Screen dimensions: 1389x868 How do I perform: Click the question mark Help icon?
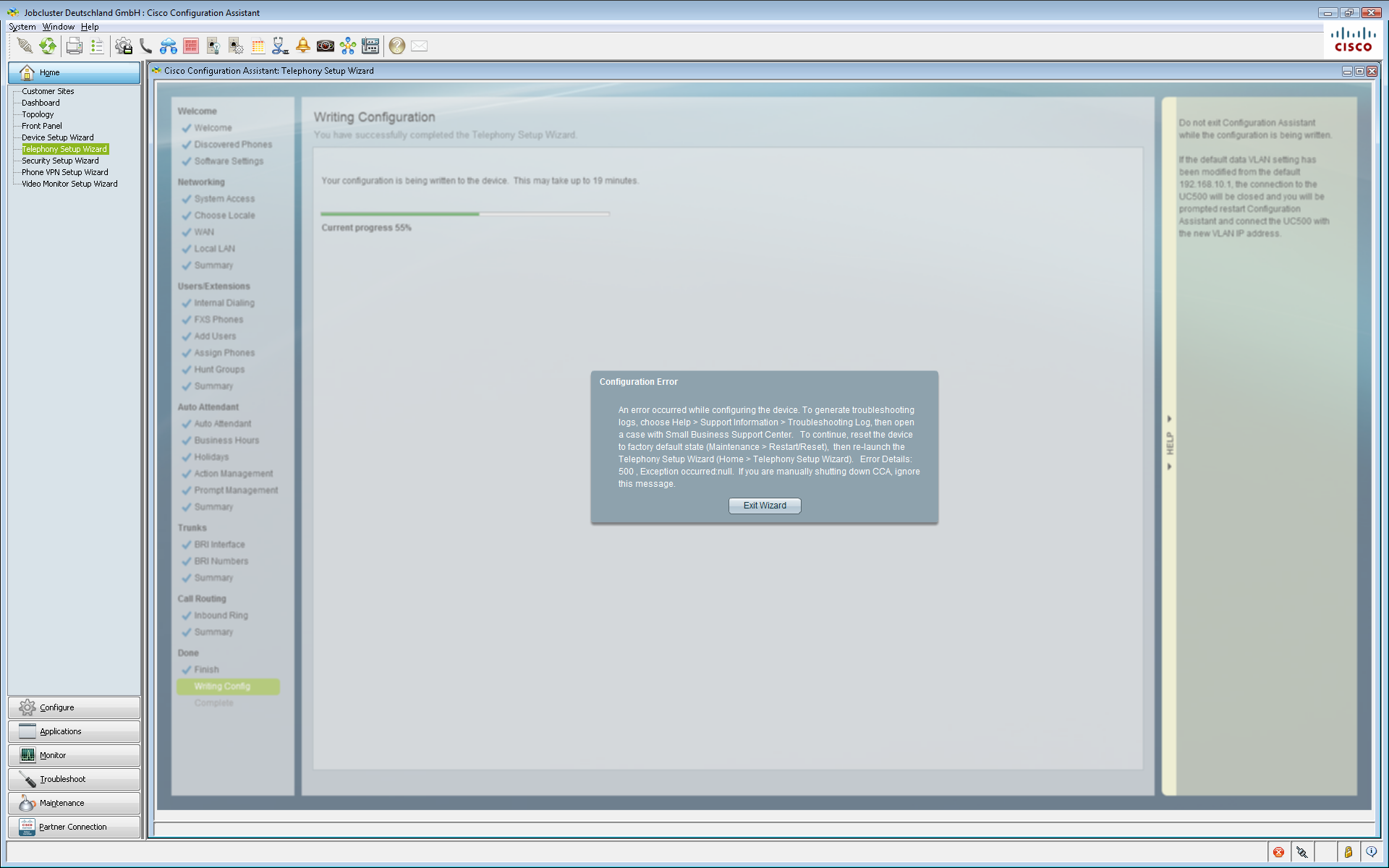(396, 46)
